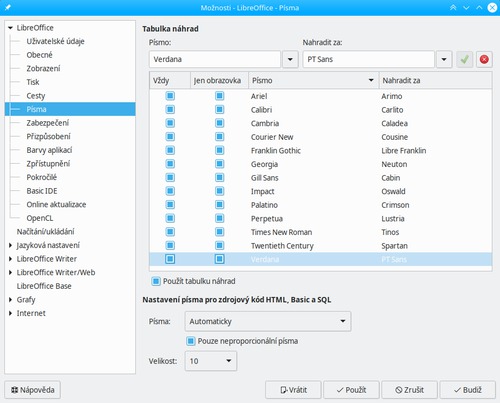This screenshot has width=500, height=403.
Task: Select LibreOffice Base tree item
Action: point(44,286)
